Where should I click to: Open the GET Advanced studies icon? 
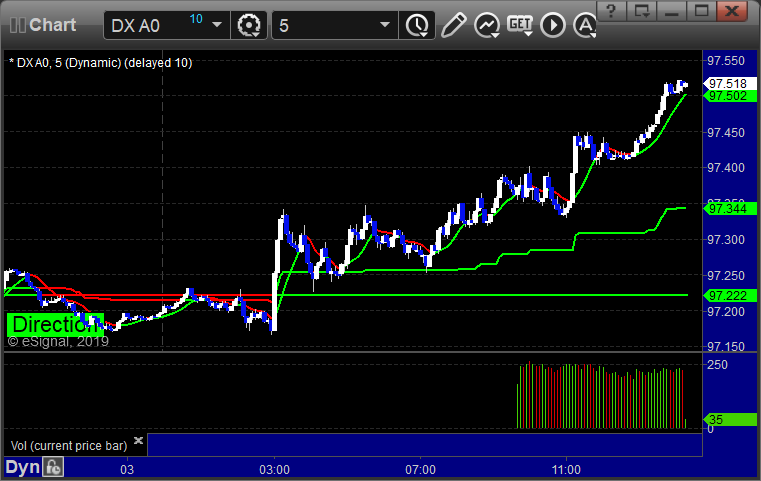point(520,25)
